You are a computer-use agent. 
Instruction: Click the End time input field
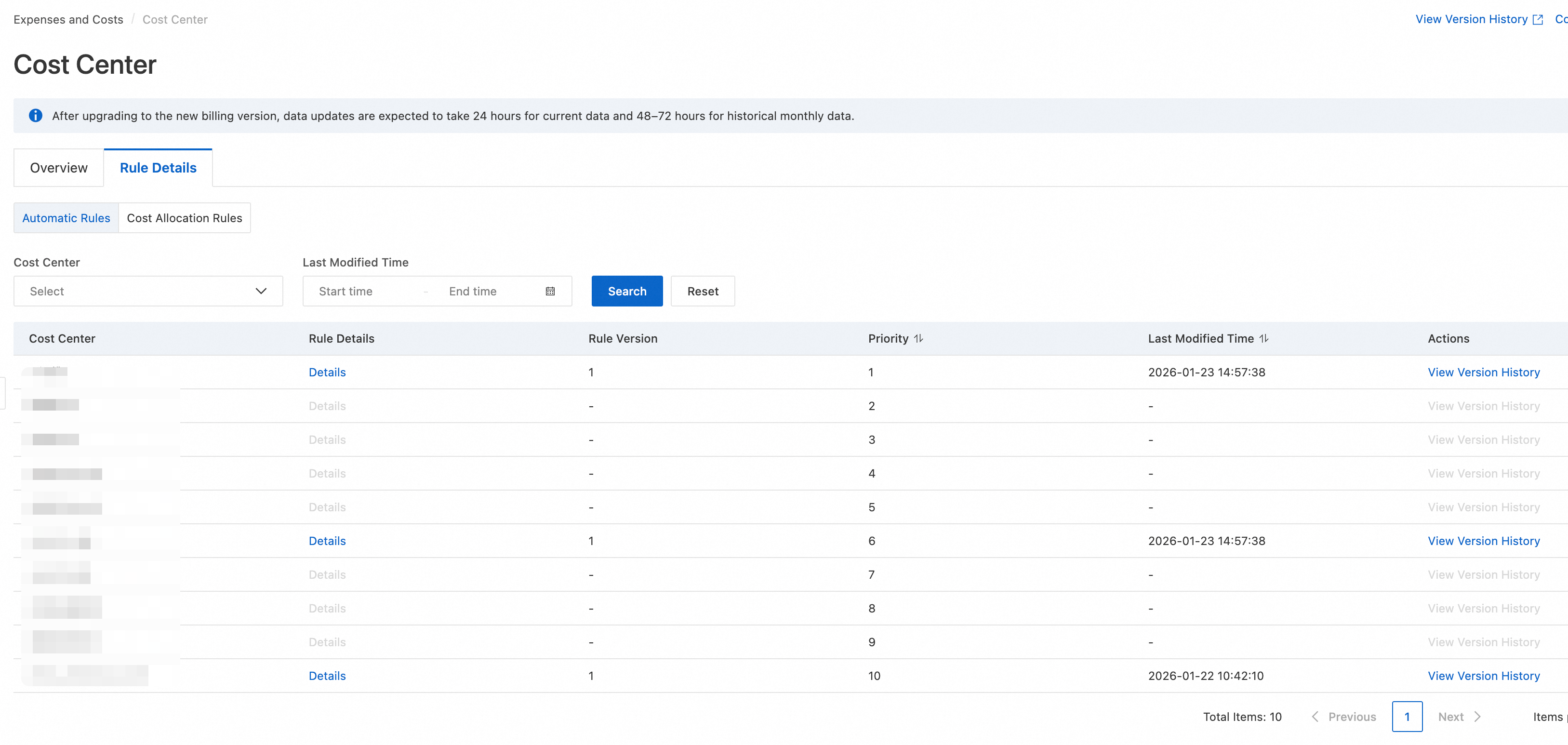point(487,292)
